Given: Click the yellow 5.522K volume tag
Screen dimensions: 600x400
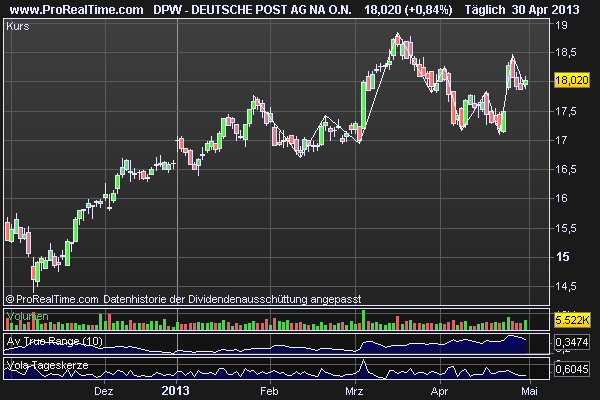Looking at the screenshot, I should 572,320.
